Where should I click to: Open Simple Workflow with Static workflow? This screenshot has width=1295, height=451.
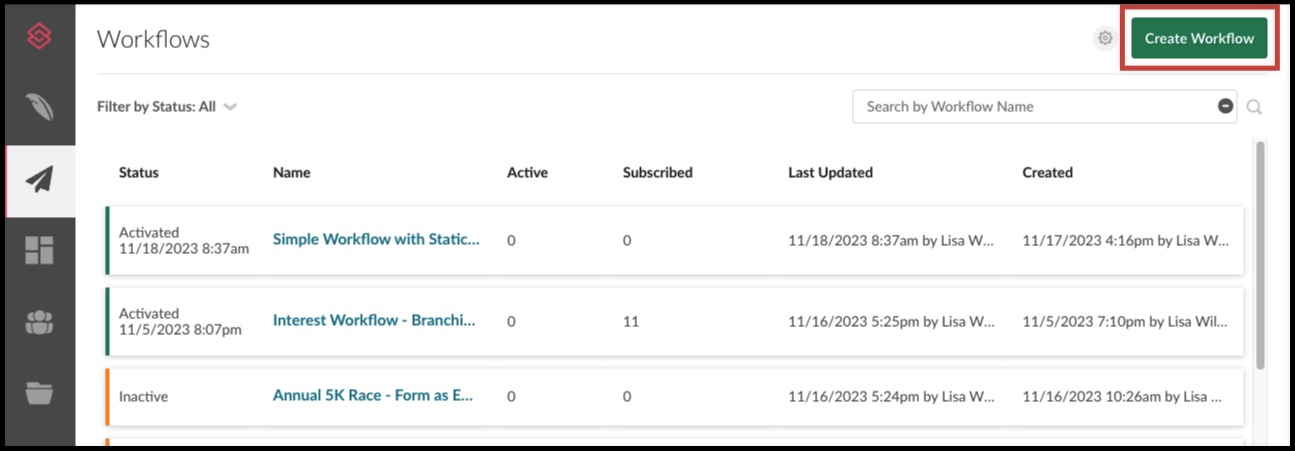pyautogui.click(x=376, y=240)
